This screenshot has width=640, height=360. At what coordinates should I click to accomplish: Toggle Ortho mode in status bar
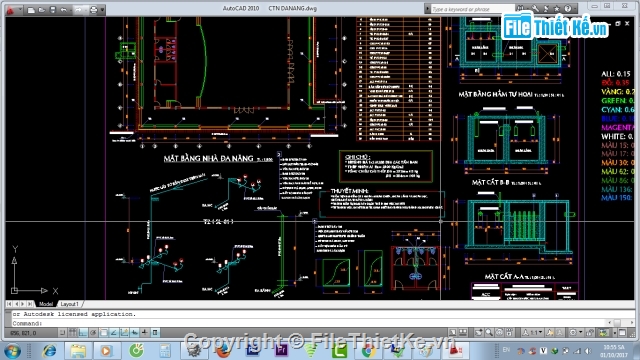[83, 333]
